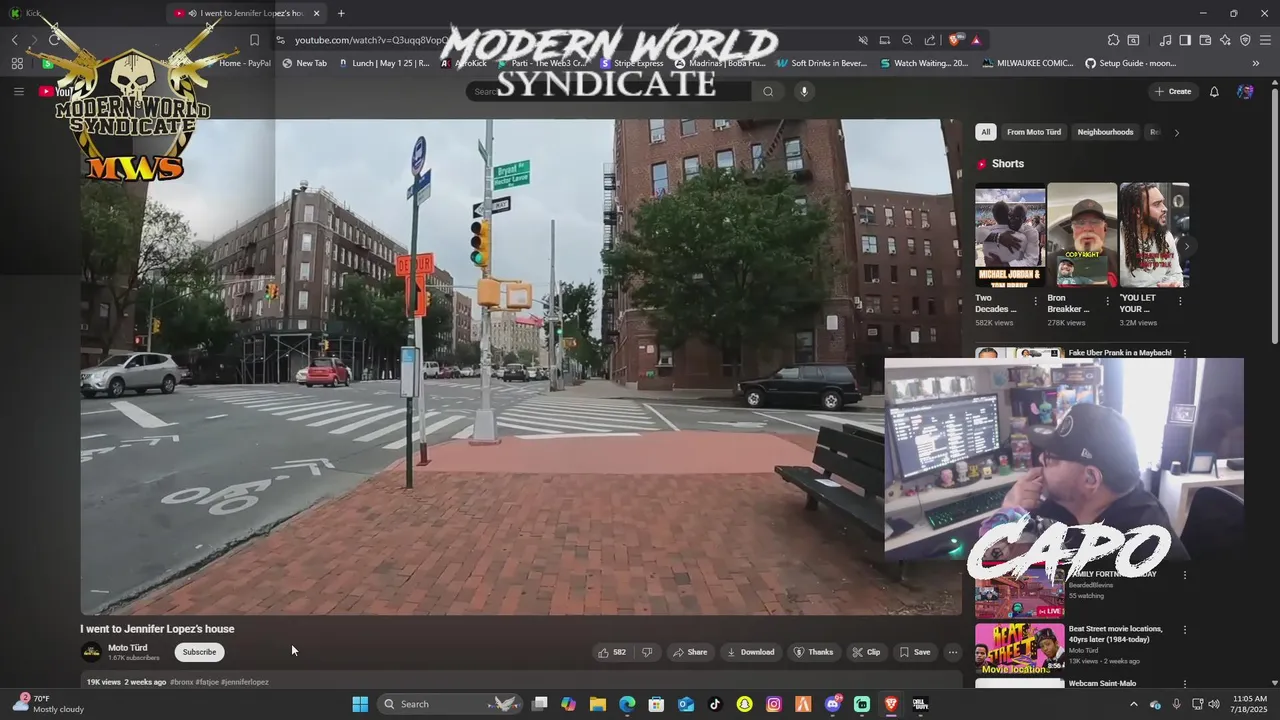The height and width of the screenshot is (720, 1280).
Task: Open YouTube notifications bell
Action: [x=1214, y=91]
